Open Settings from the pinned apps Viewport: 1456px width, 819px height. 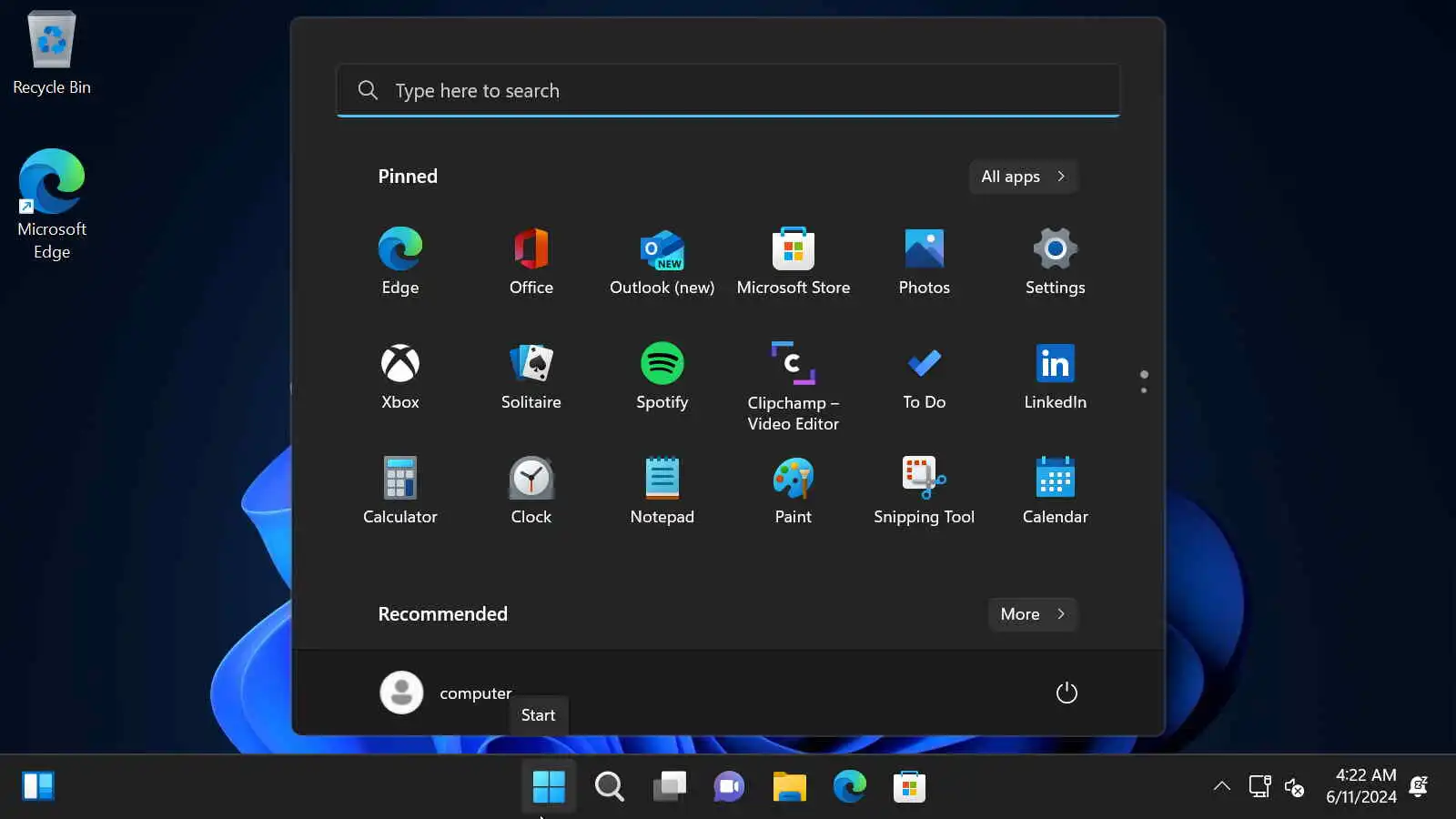pyautogui.click(x=1056, y=261)
